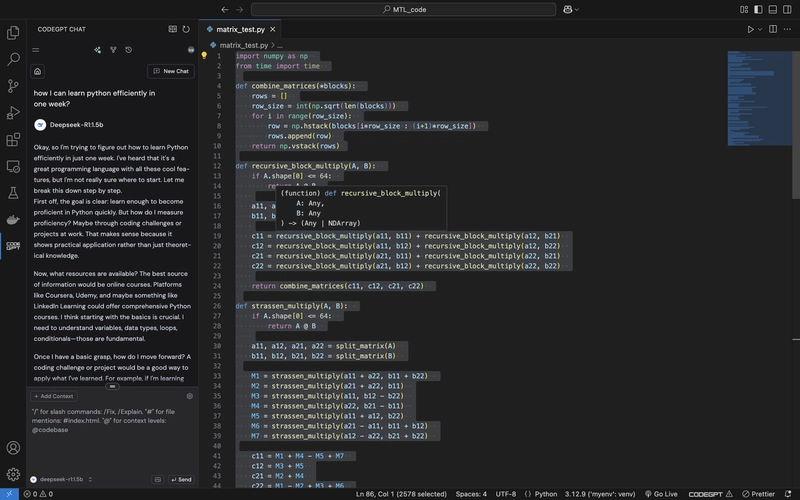The width and height of the screenshot is (800, 500).
Task: Open Run and Debug view
Action: tap(13, 113)
